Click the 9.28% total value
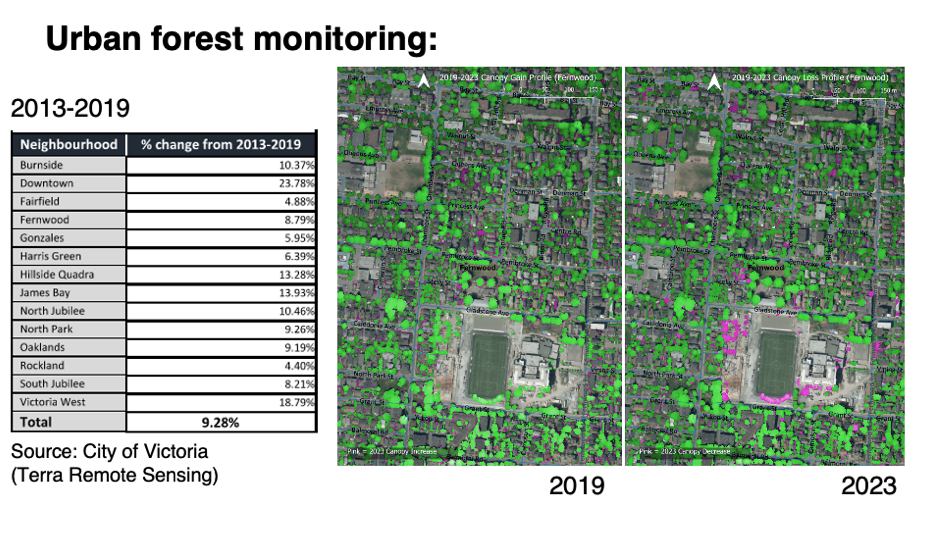Viewport: 942px width, 554px height. (x=220, y=422)
